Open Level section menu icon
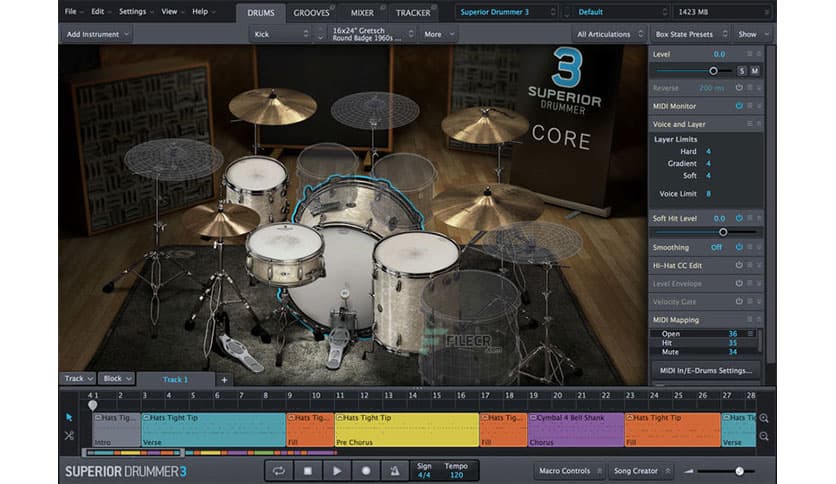Image resolution: width=836 pixels, height=484 pixels. click(749, 54)
